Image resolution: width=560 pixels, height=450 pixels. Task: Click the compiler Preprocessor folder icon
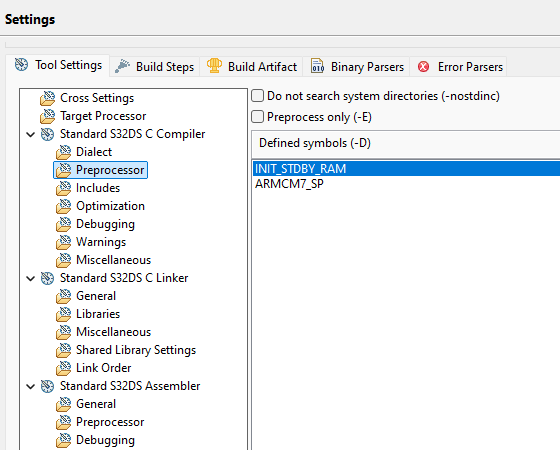coord(64,170)
